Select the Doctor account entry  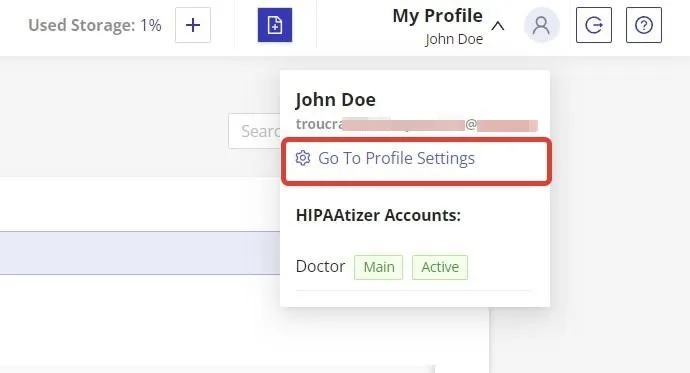320,267
